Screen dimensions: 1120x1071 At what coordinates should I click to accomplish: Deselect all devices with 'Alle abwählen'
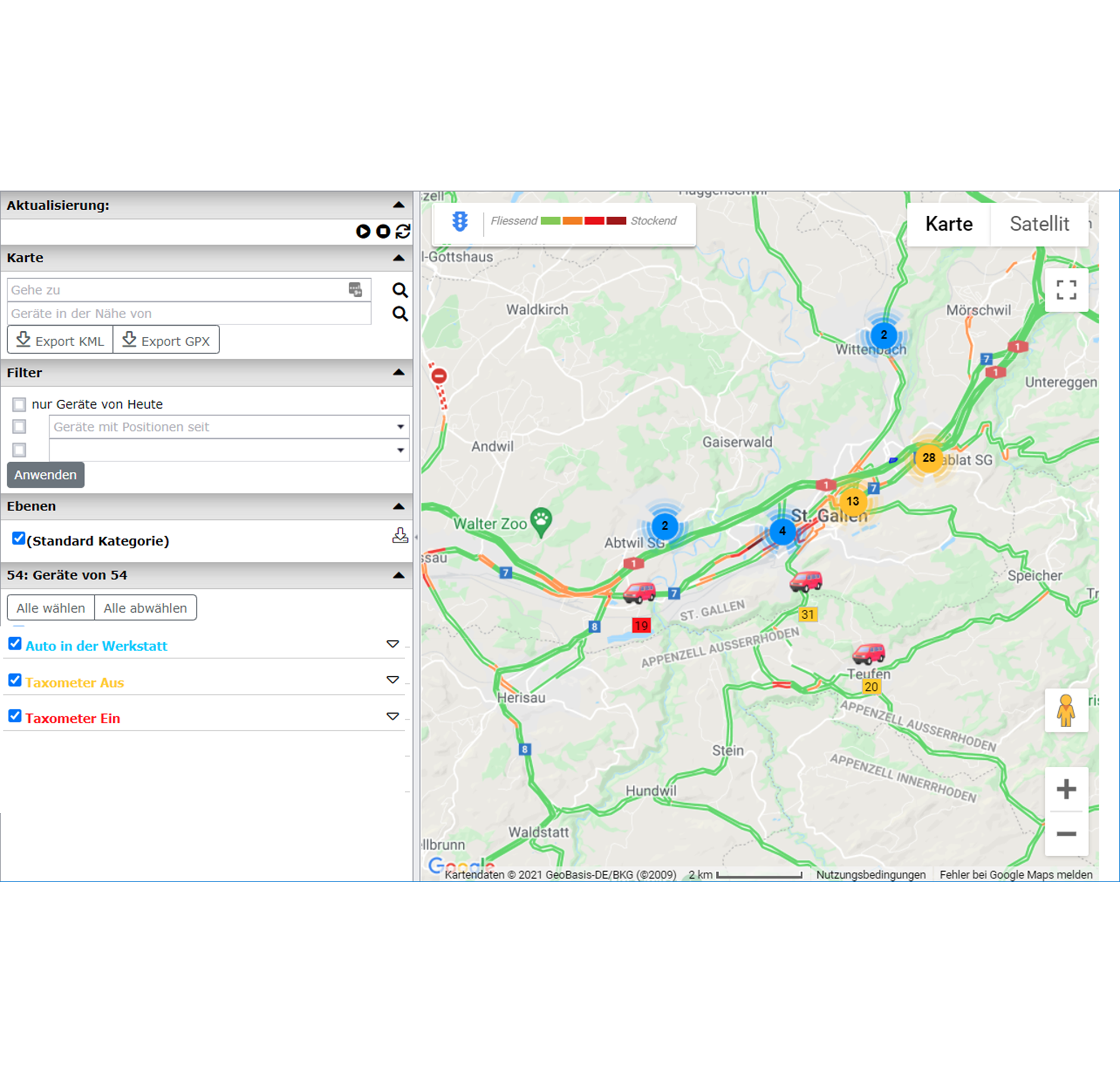click(x=145, y=608)
